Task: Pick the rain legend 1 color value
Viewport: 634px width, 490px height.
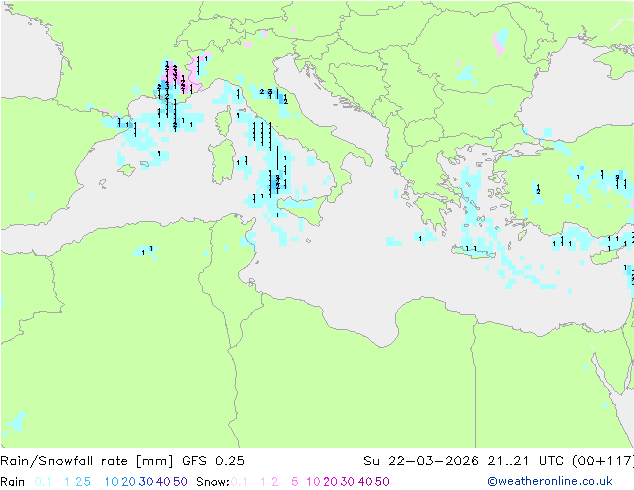Action: [67, 482]
